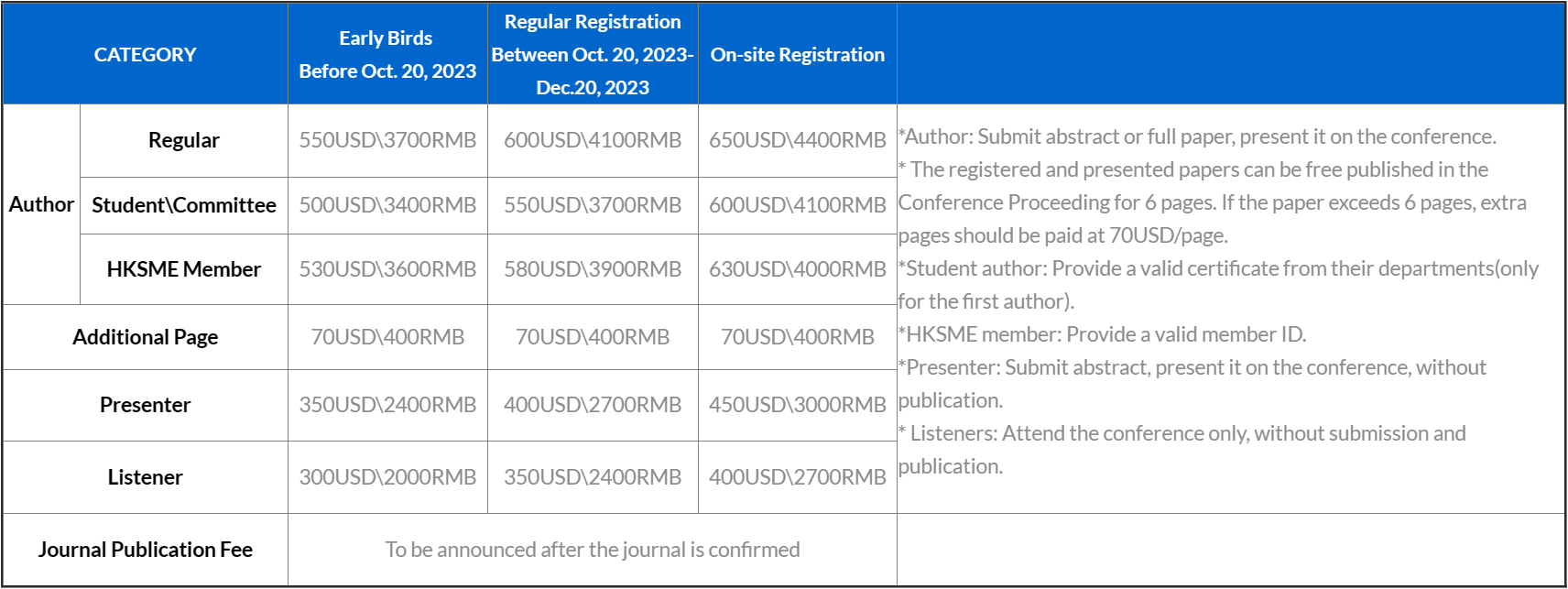
Task: Select the 650USD\4400RMB on-site regular price
Action: [x=797, y=140]
